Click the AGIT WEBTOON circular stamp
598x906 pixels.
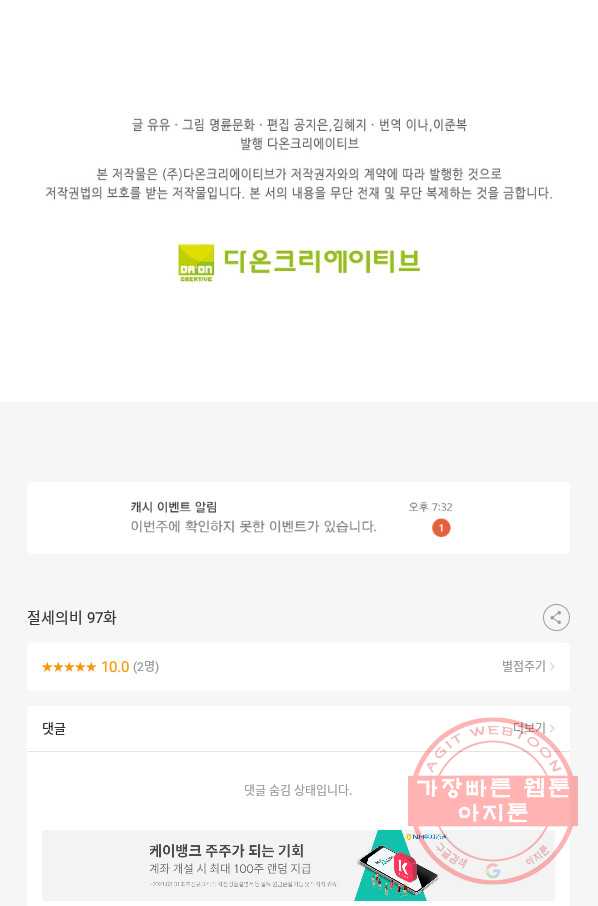pyautogui.click(x=494, y=800)
